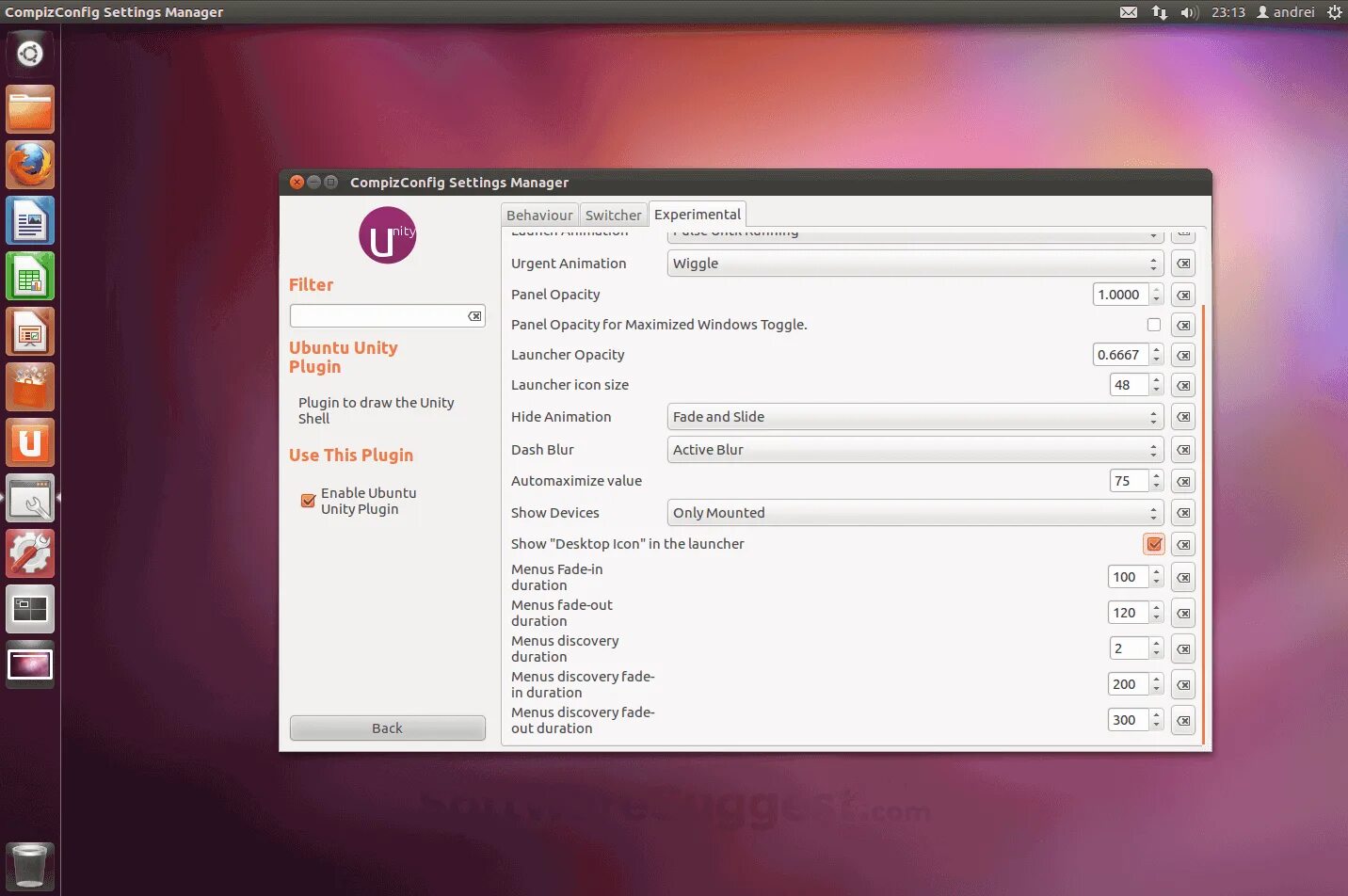The image size is (1348, 896).
Task: Click the Automaximize value spinner arrows
Action: tap(1157, 481)
